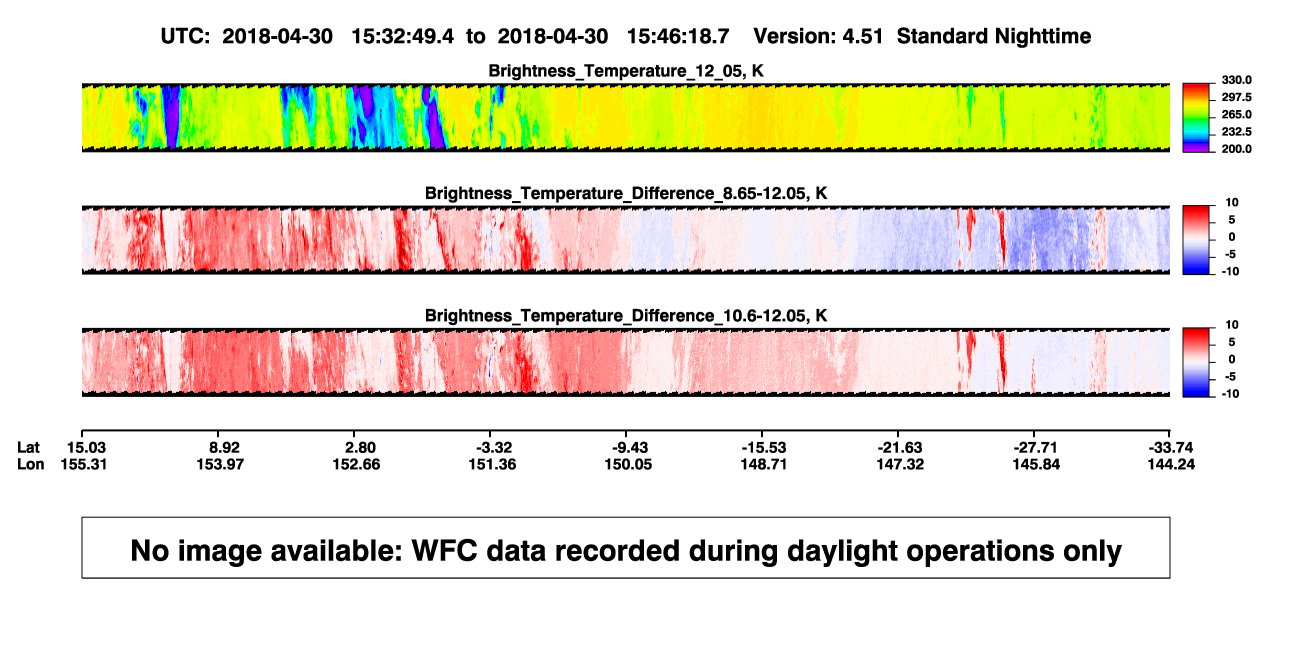Click the 'Lat' axis label

[30, 446]
